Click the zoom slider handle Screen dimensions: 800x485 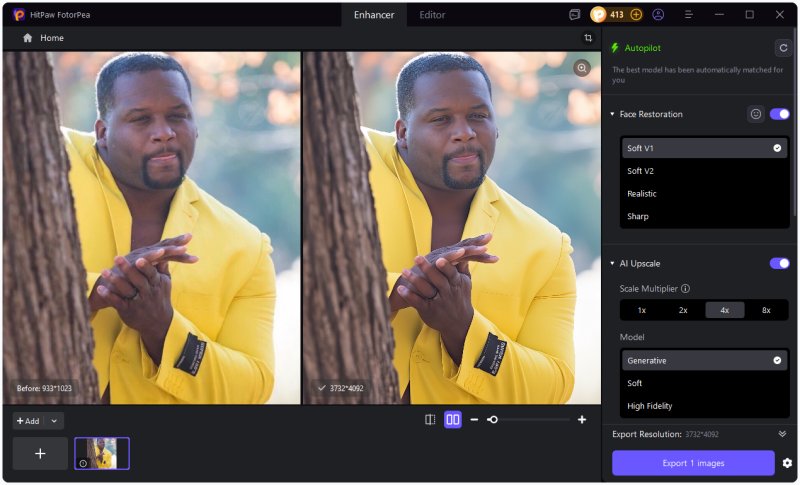[492, 420]
